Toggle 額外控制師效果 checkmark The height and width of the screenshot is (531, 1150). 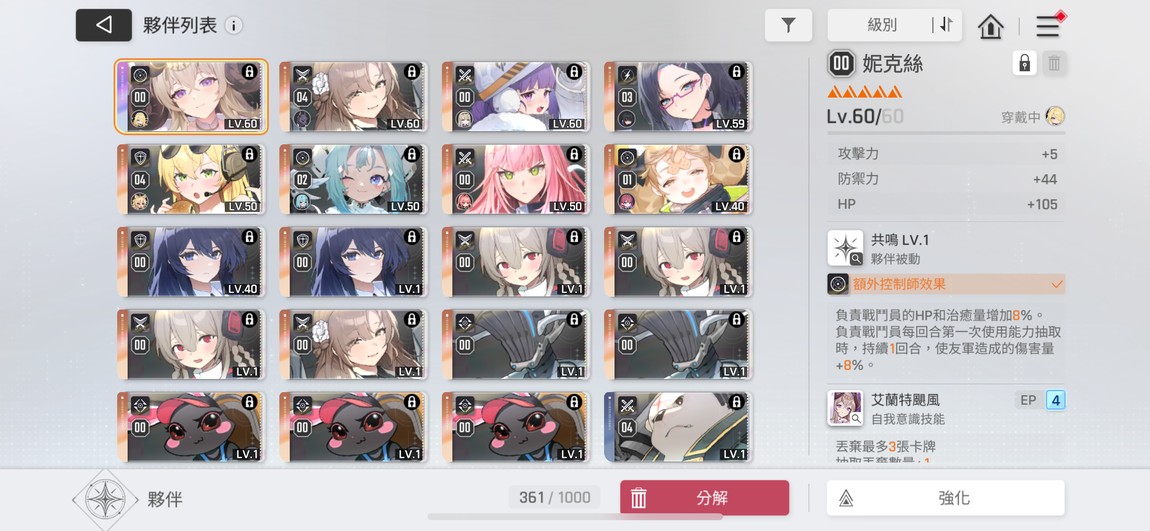[x=1057, y=284]
